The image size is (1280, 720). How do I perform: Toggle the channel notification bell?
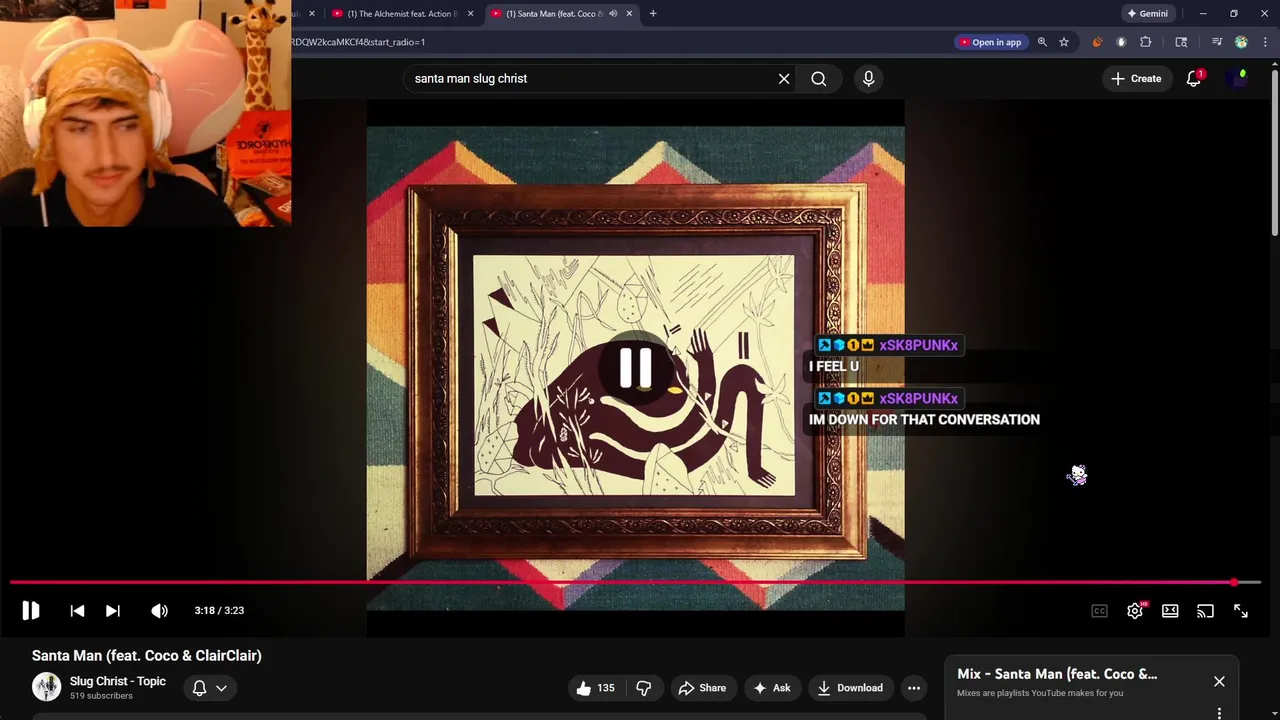[199, 688]
